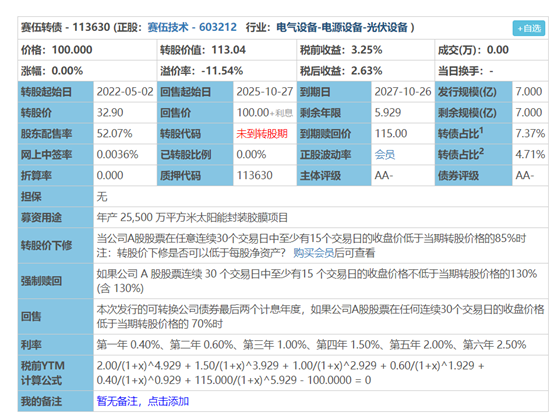Screen dimensions: 554x420
Task: Click the 强制赎回 header cell
Action: pos(55,281)
